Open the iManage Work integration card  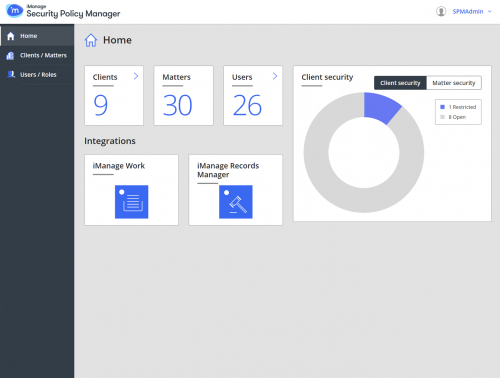[131, 190]
